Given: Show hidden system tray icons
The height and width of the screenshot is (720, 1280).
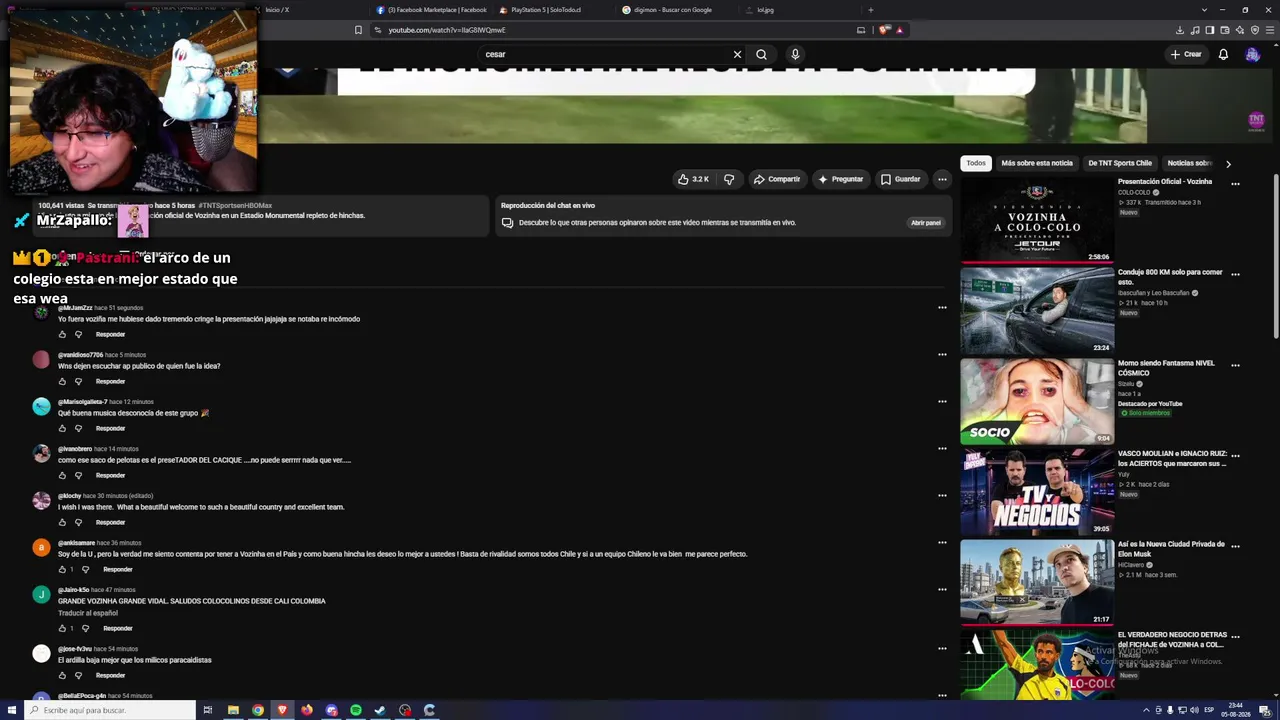Looking at the screenshot, I should 1146,710.
